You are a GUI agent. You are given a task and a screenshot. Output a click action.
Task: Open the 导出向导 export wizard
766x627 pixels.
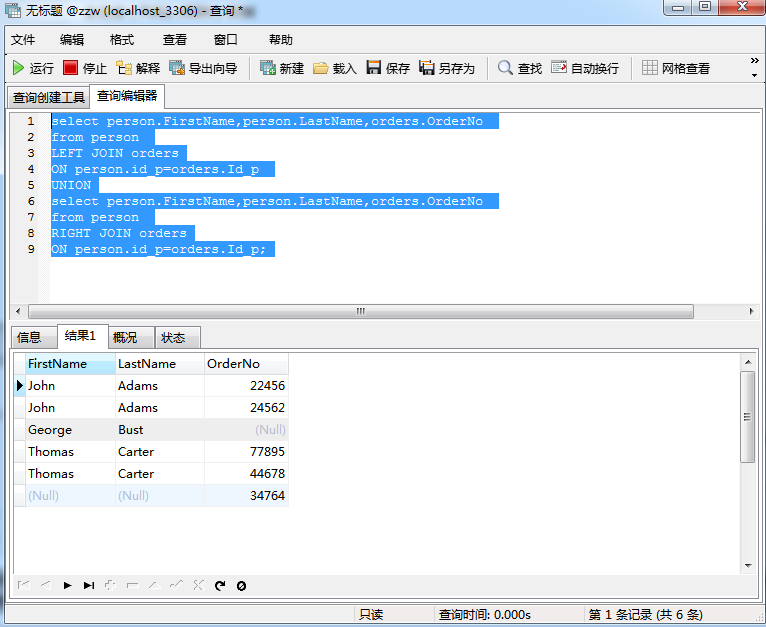click(204, 68)
